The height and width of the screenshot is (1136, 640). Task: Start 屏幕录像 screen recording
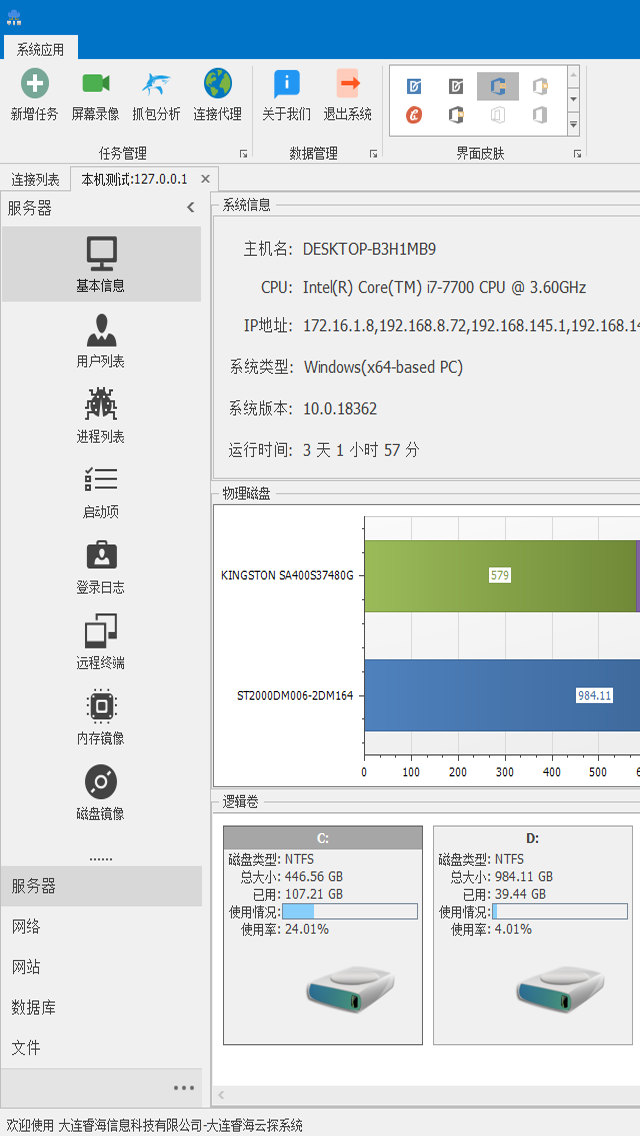pos(96,84)
